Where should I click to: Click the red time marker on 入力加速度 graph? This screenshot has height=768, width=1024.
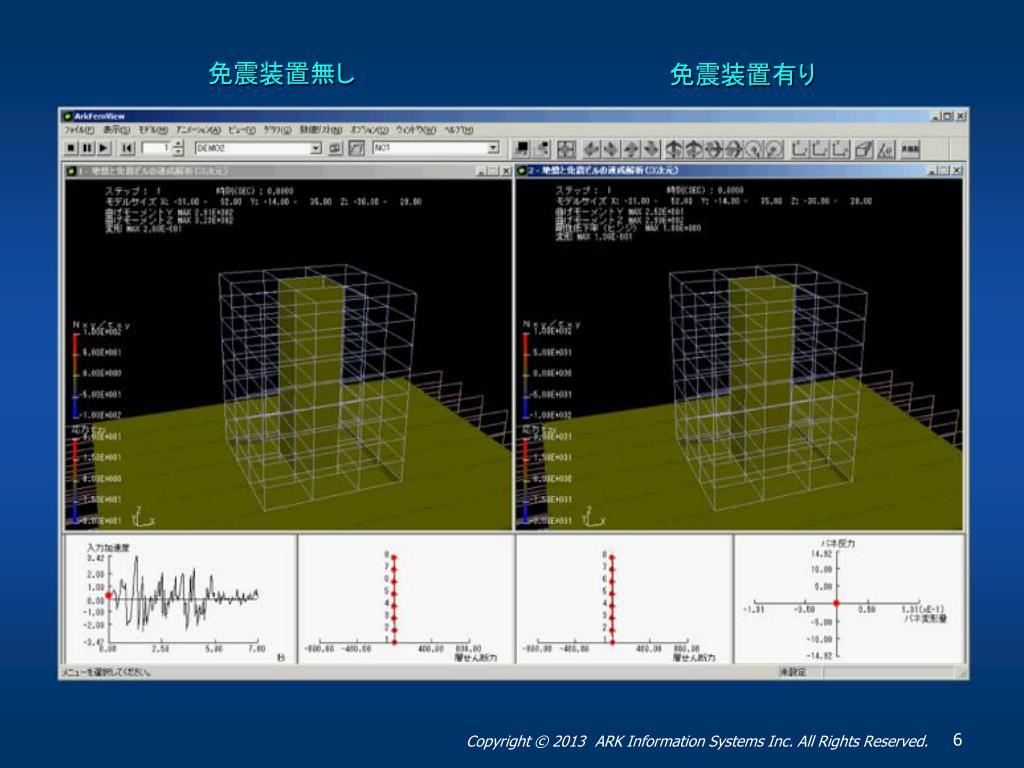point(108,596)
